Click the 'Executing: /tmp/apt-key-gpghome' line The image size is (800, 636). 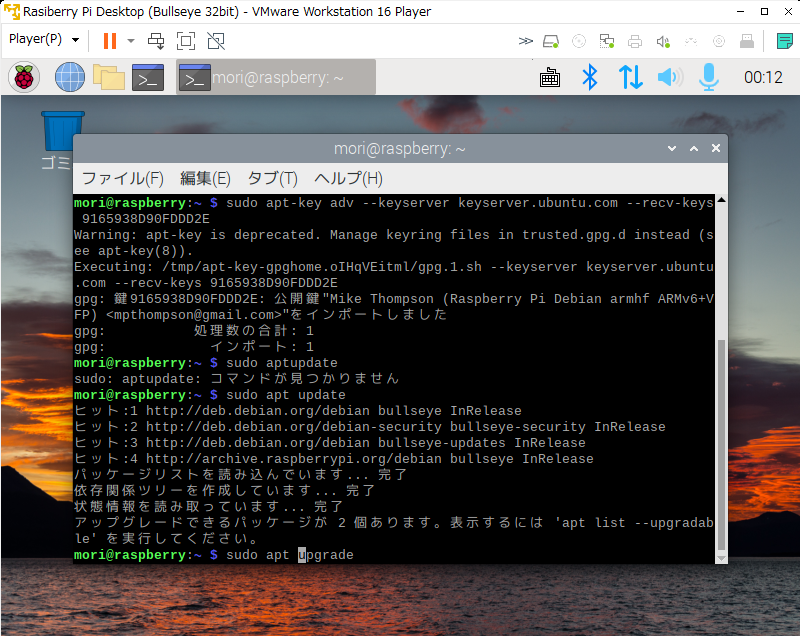coord(393,267)
